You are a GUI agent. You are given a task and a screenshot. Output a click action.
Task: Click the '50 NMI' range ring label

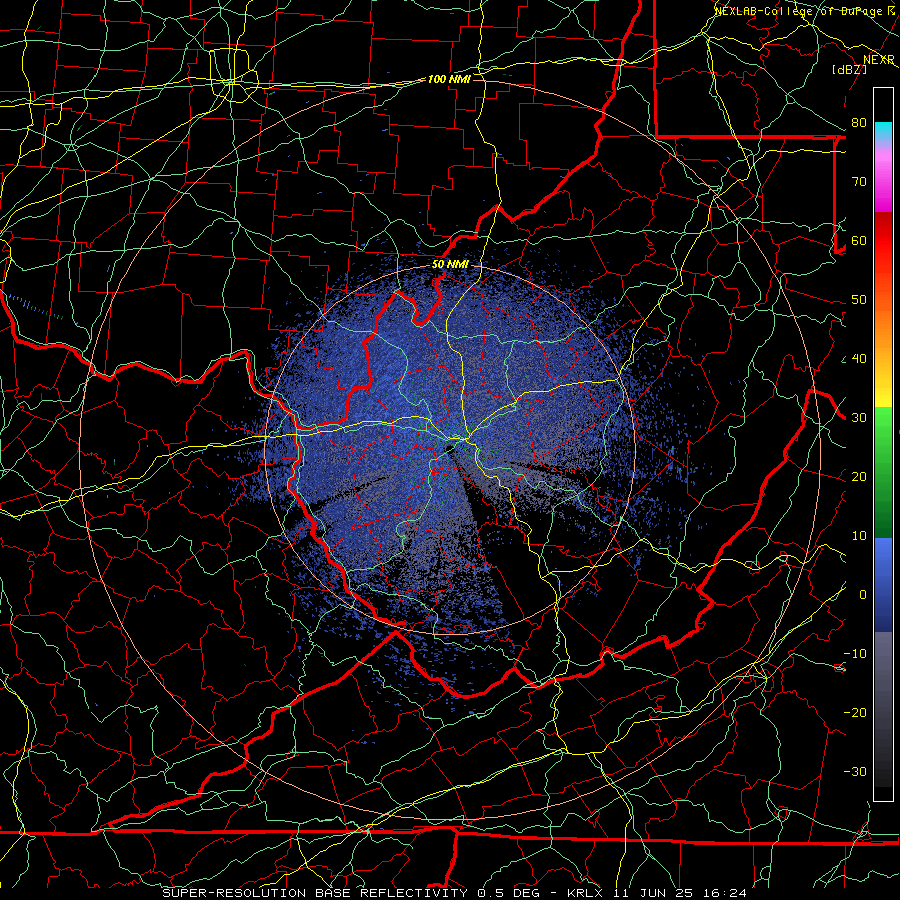[x=450, y=265]
